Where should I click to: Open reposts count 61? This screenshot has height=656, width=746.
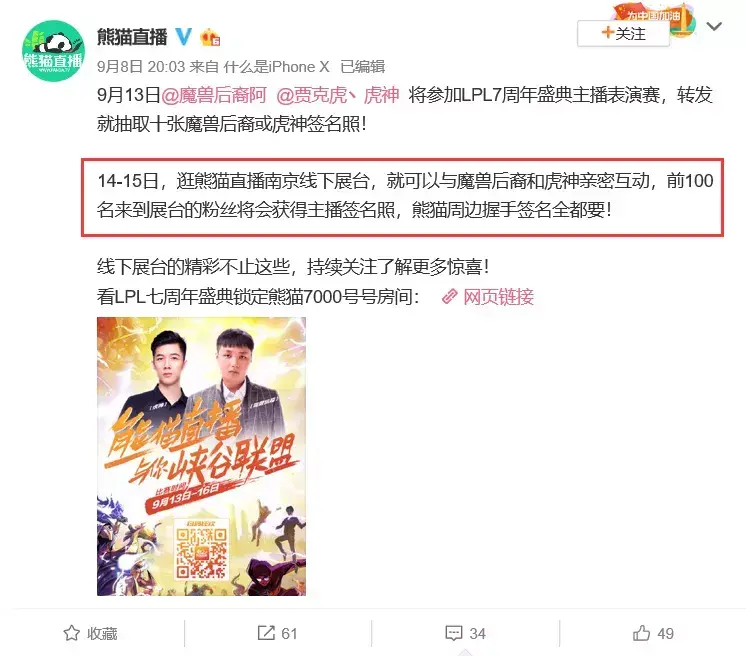(x=289, y=634)
